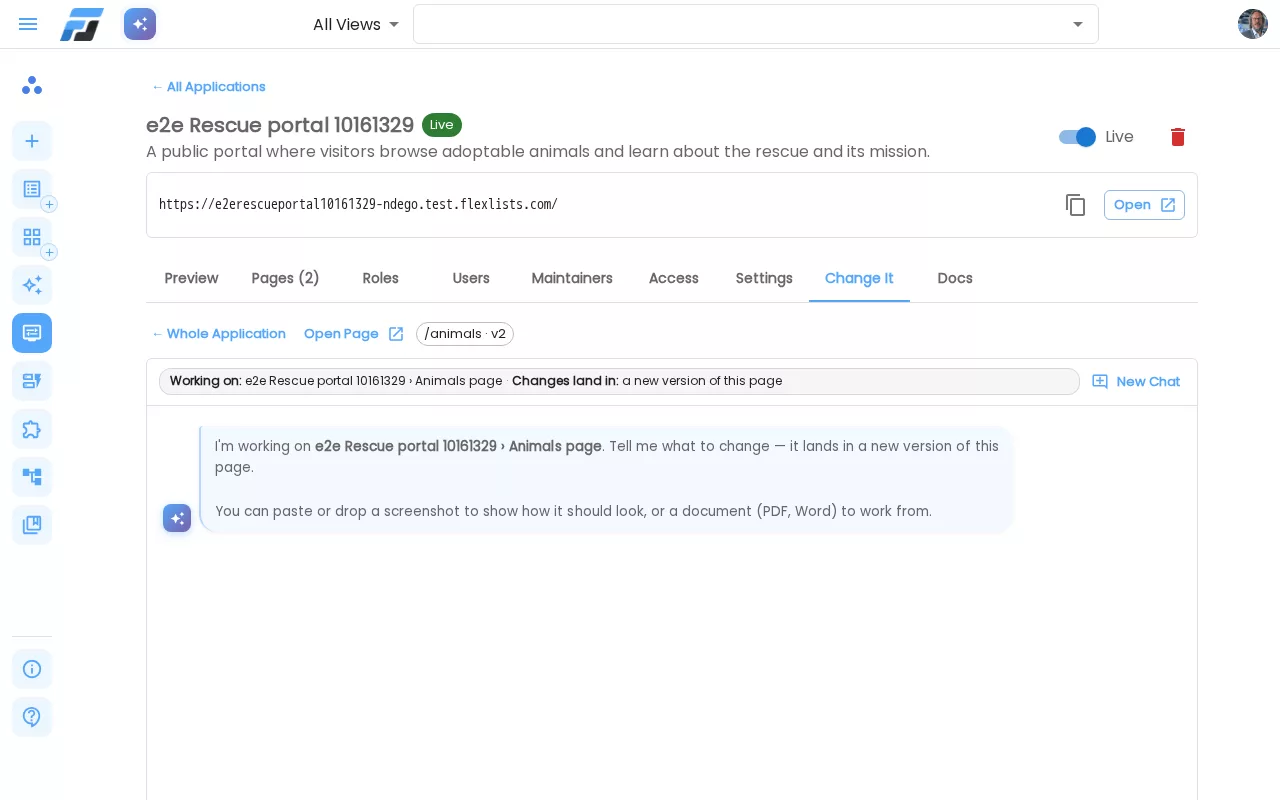Click the /animals · v2 chip
Viewport: 1280px width, 800px height.
465,334
